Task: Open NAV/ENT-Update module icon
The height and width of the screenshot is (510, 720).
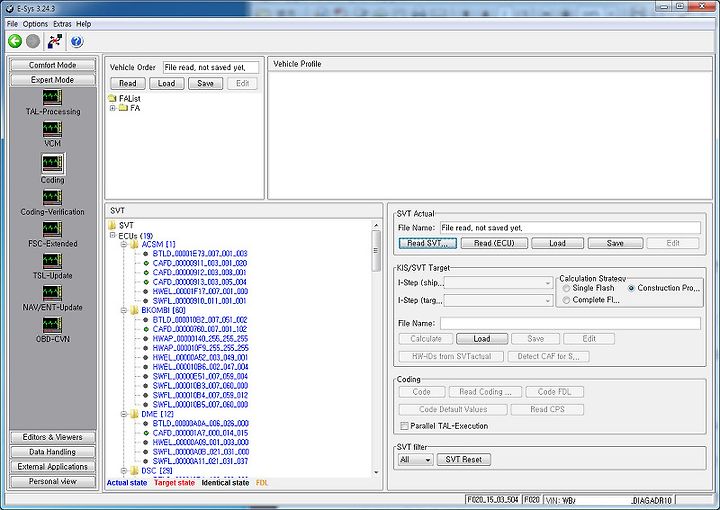Action: (52, 293)
